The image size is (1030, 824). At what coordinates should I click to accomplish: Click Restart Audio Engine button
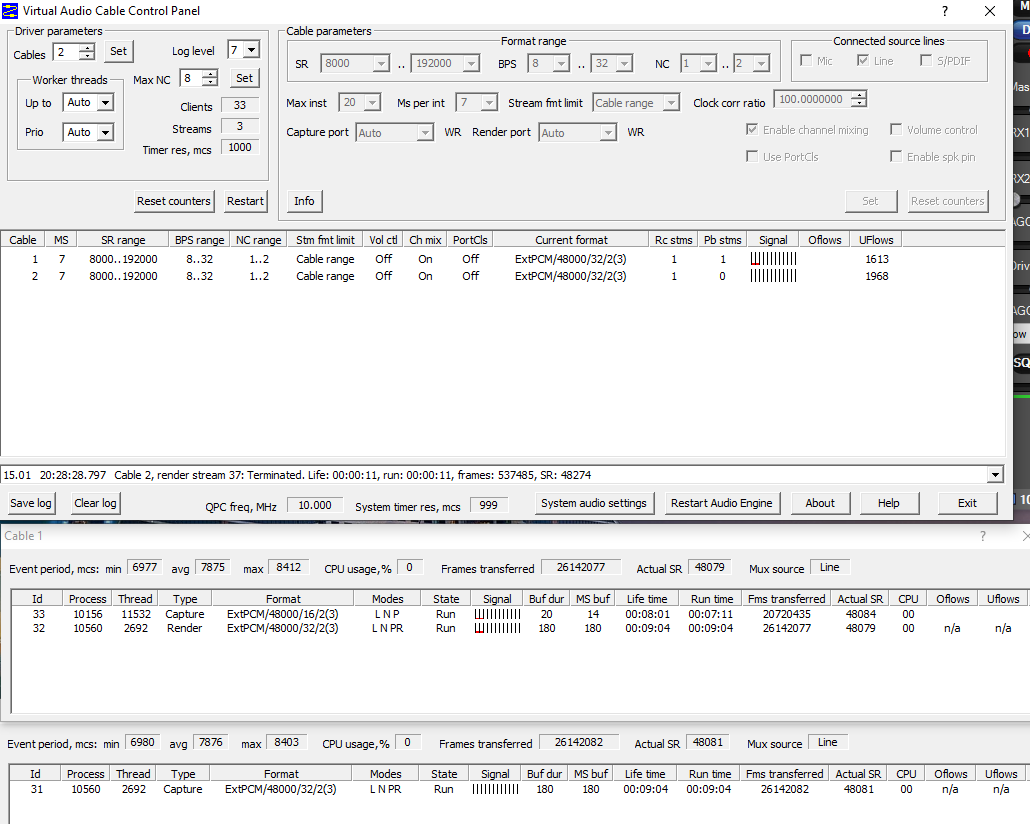[721, 503]
